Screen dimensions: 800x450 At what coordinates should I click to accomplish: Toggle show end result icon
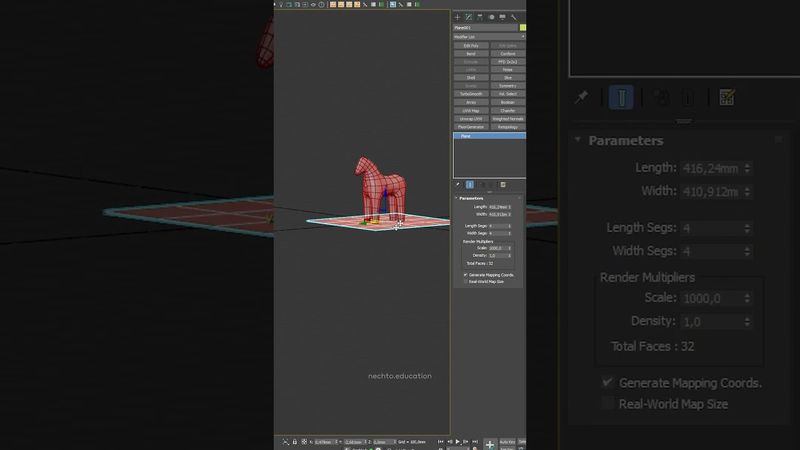point(621,97)
